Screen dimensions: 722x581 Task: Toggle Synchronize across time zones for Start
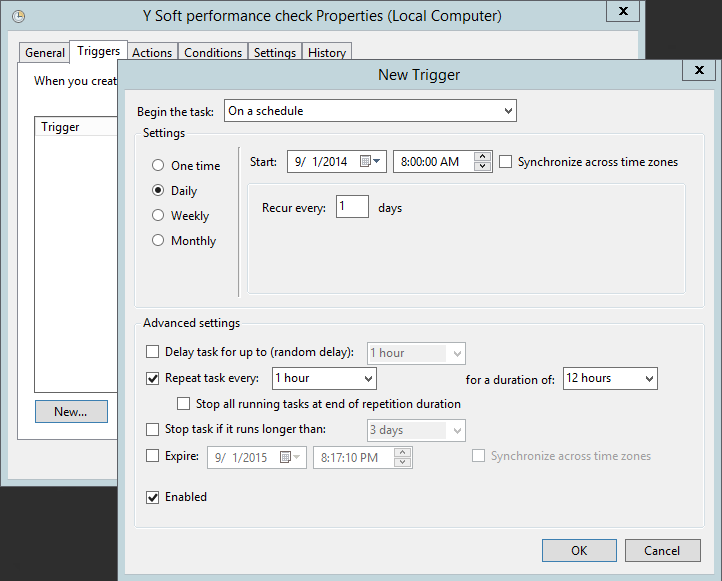506,162
